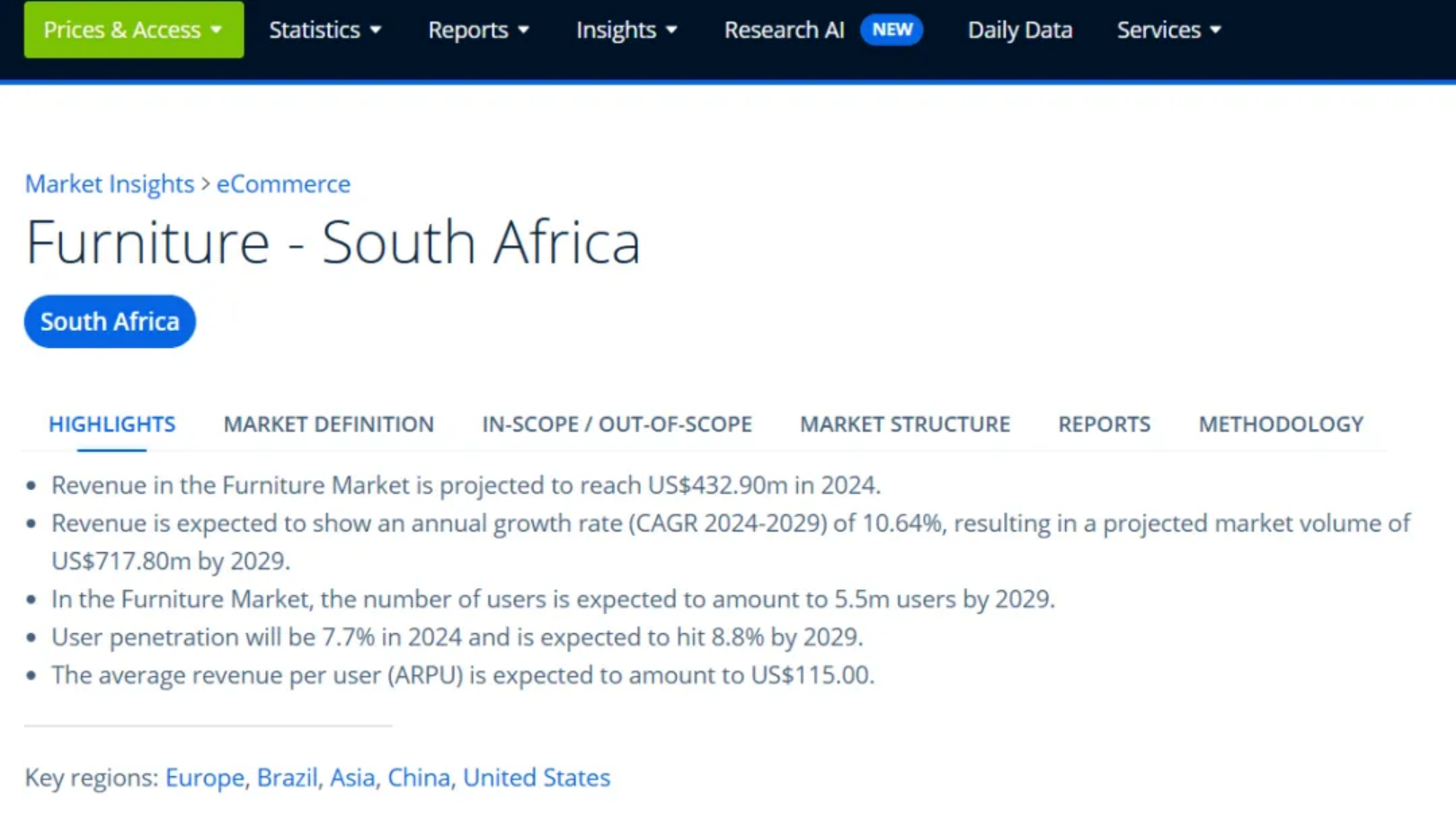
Task: Open the Brazil key region link
Action: tap(287, 777)
